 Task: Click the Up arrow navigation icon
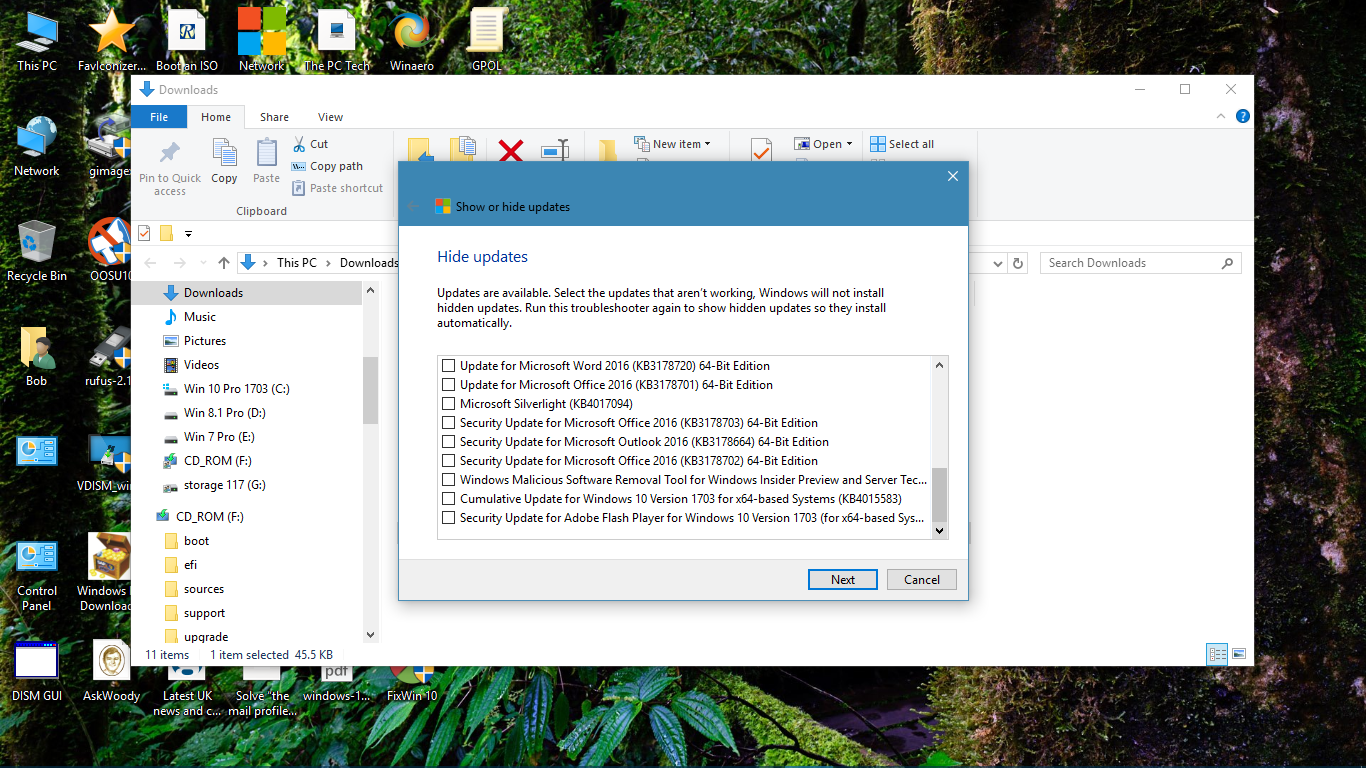click(223, 263)
